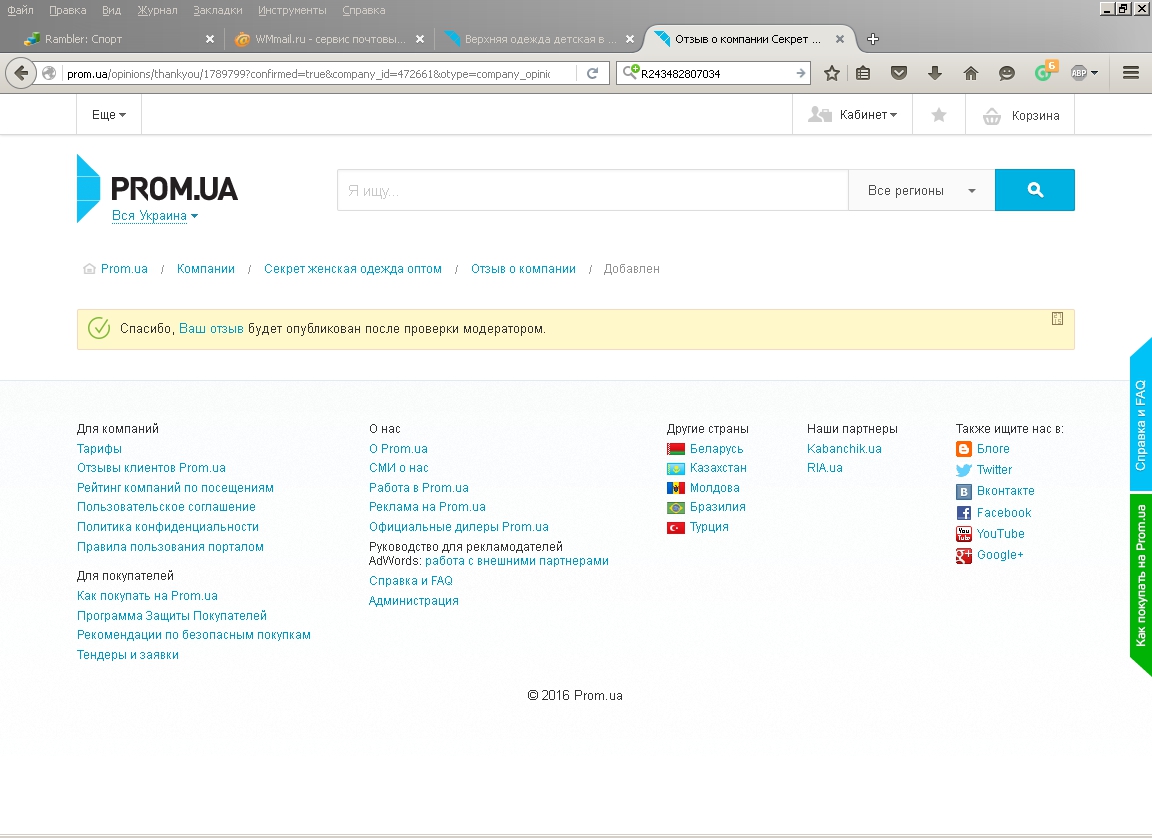Close the Верхняя одежда детская tab
This screenshot has height=838, width=1152.
[x=630, y=39]
